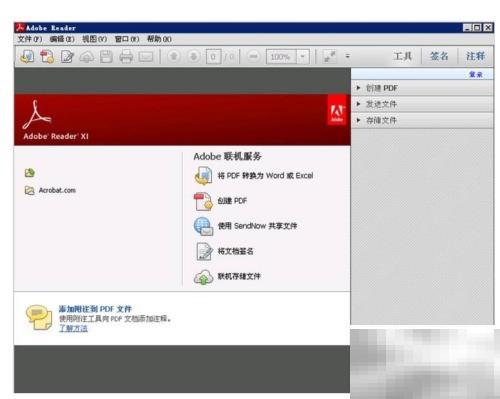Screen dimensions: 500x399
Task: Expand the 存储文件 panel section
Action: [422, 120]
